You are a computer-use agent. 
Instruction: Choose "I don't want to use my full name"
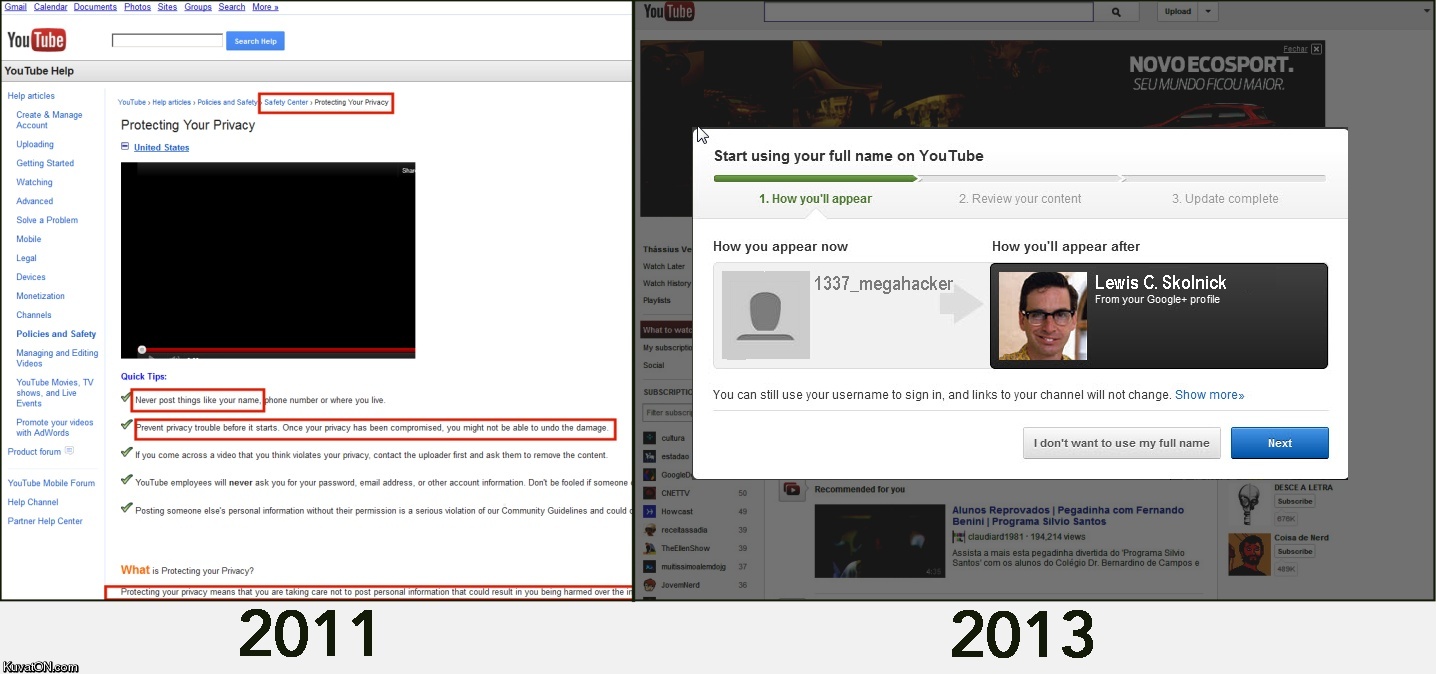pos(1121,443)
